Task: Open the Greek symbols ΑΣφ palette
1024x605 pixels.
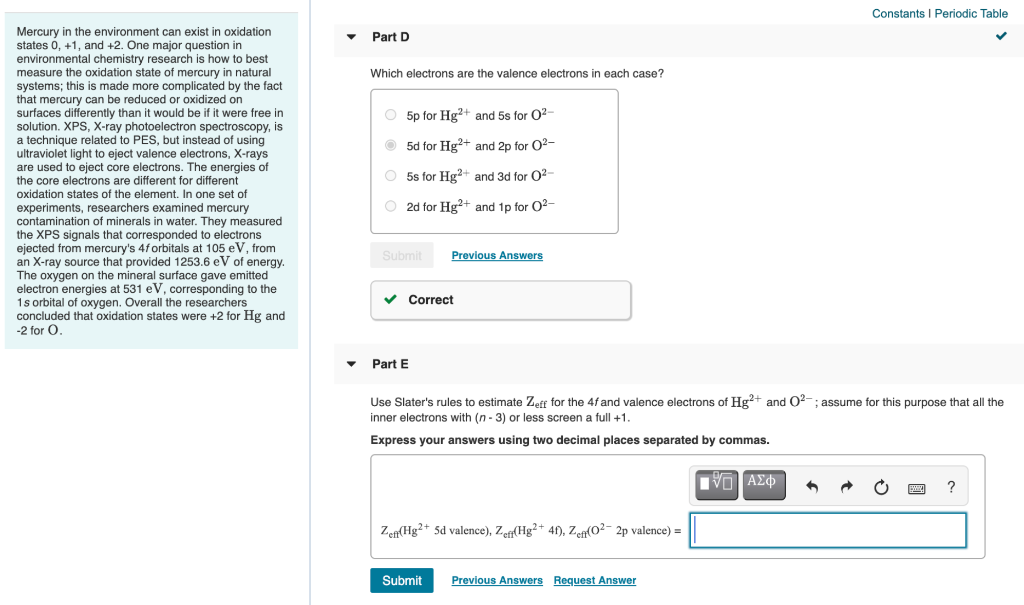Action: coord(763,485)
